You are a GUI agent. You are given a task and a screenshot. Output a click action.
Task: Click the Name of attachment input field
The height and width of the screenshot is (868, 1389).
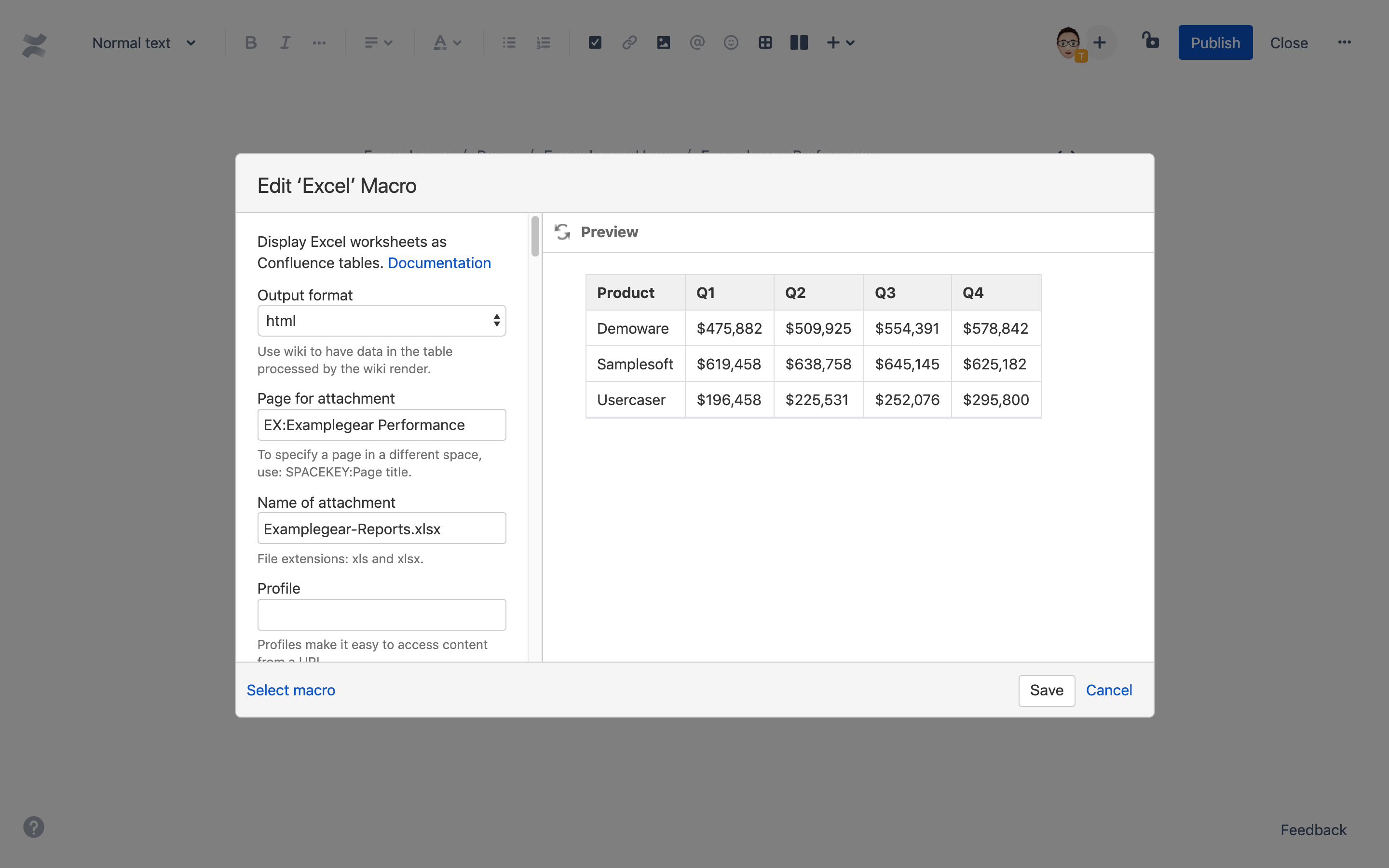381,528
